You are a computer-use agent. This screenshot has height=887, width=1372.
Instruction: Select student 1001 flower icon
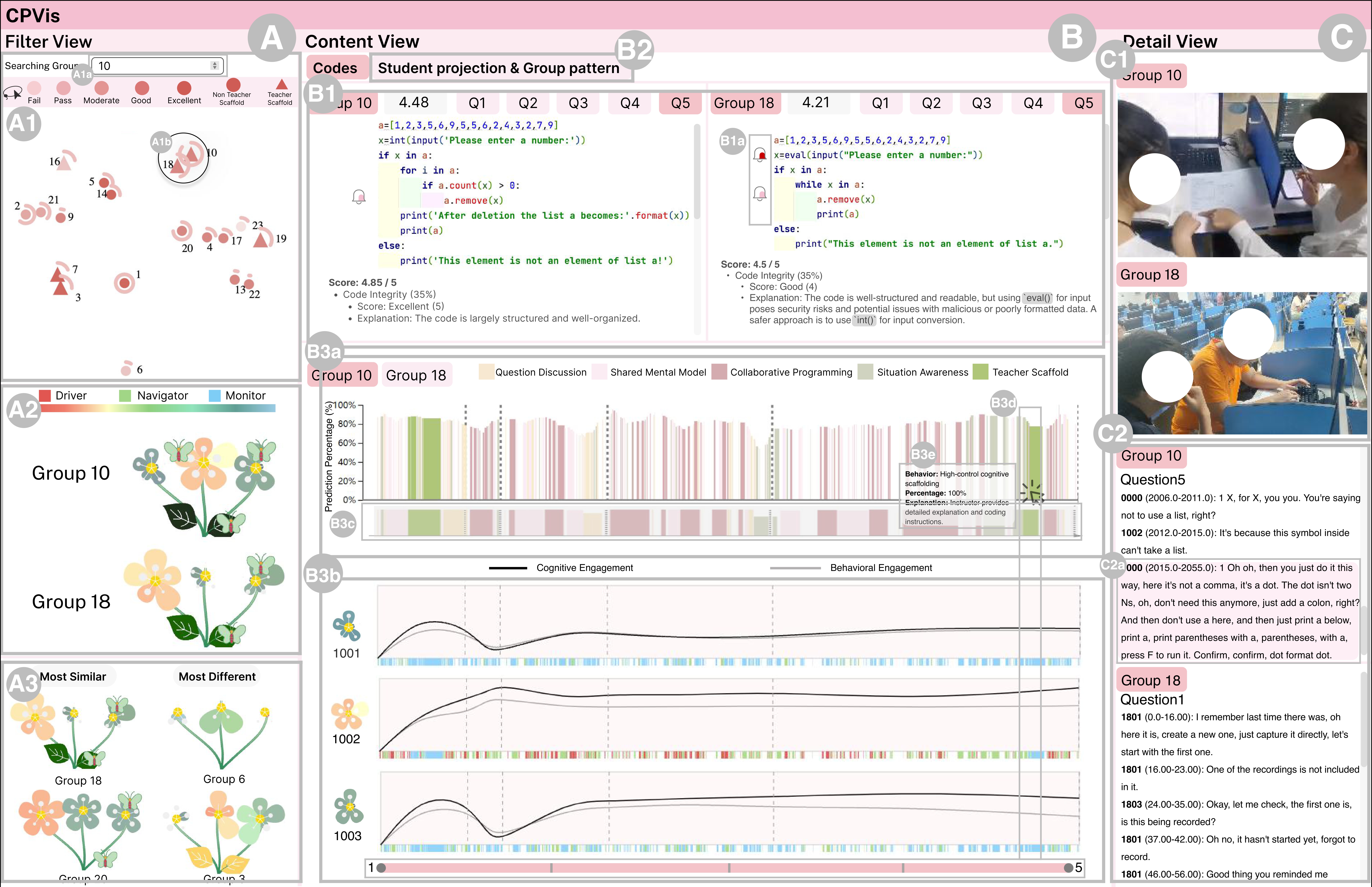point(347,626)
